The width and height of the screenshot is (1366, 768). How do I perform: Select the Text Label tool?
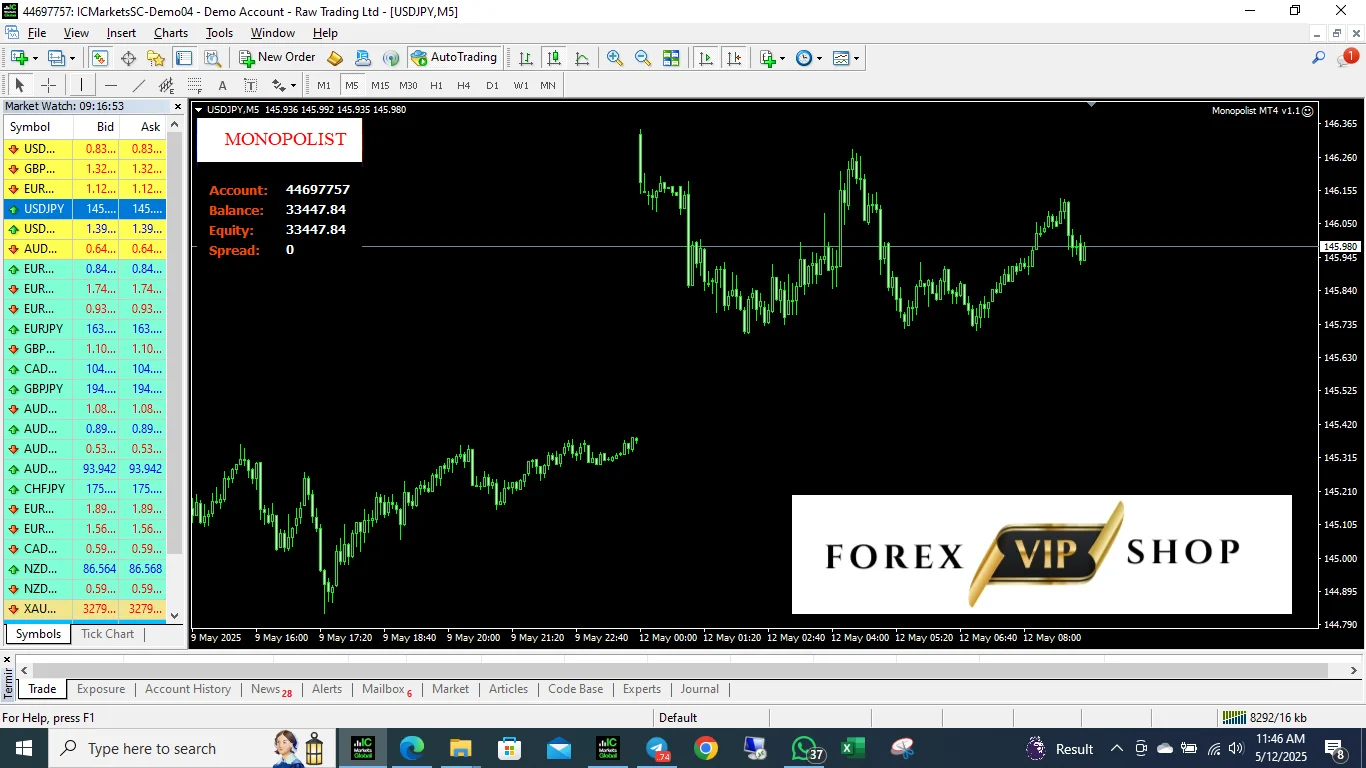[250, 85]
